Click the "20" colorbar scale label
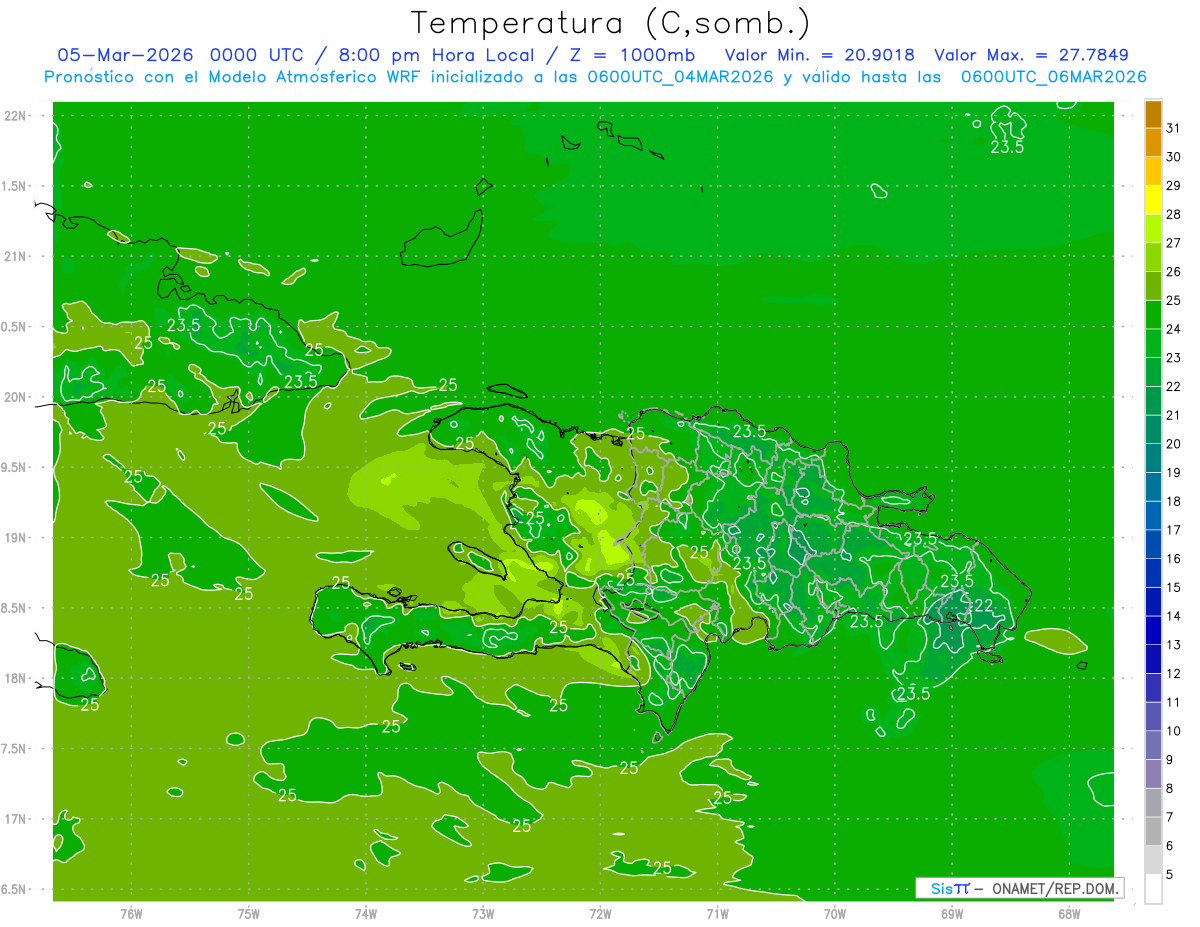 1173,444
